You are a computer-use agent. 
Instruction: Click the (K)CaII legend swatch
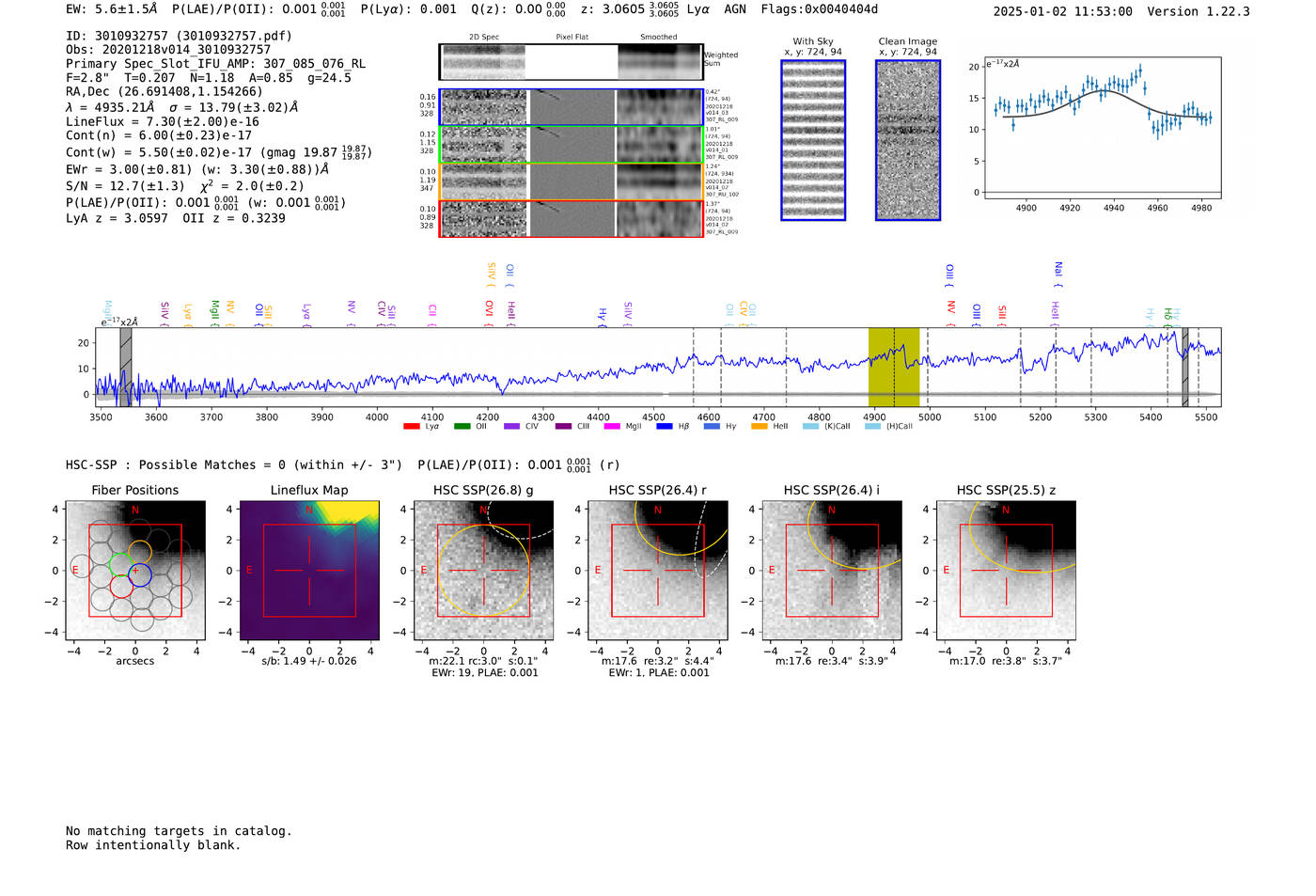[x=811, y=426]
